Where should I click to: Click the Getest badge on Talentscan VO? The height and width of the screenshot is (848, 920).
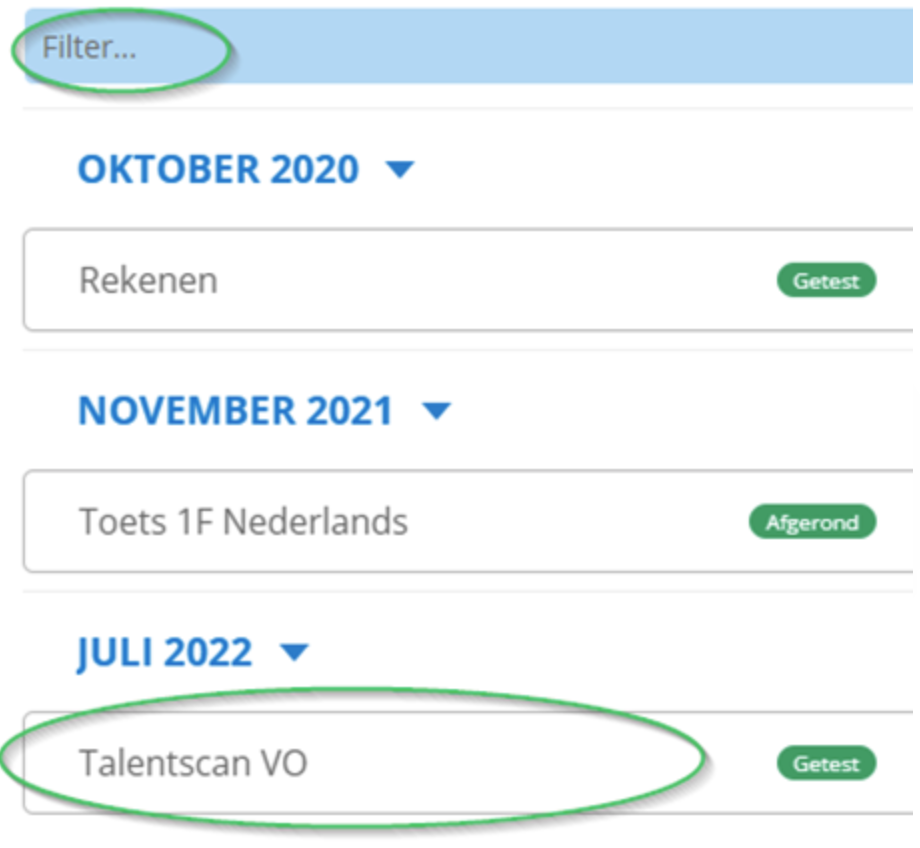[826, 764]
